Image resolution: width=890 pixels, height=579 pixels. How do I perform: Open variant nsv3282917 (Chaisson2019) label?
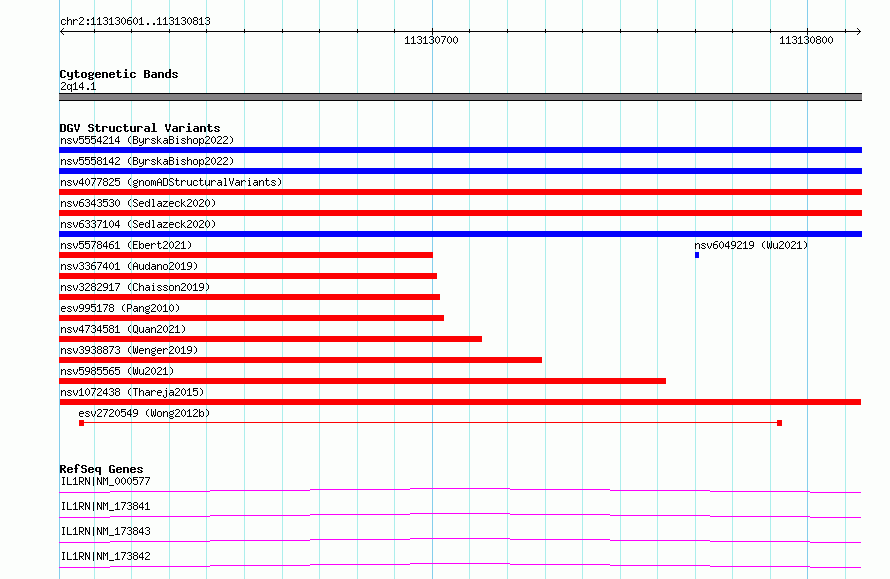(x=135, y=287)
